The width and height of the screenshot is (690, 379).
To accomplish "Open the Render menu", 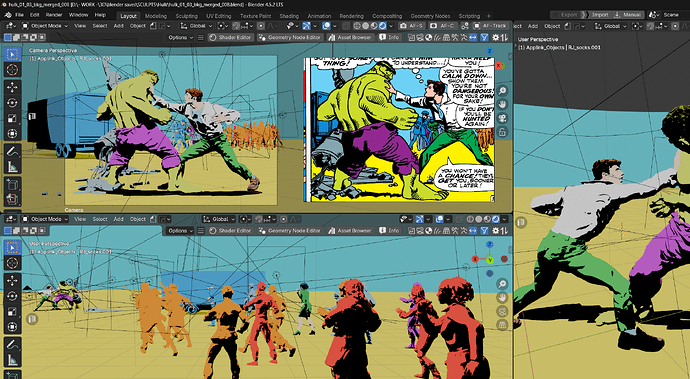I will pyautogui.click(x=54, y=15).
